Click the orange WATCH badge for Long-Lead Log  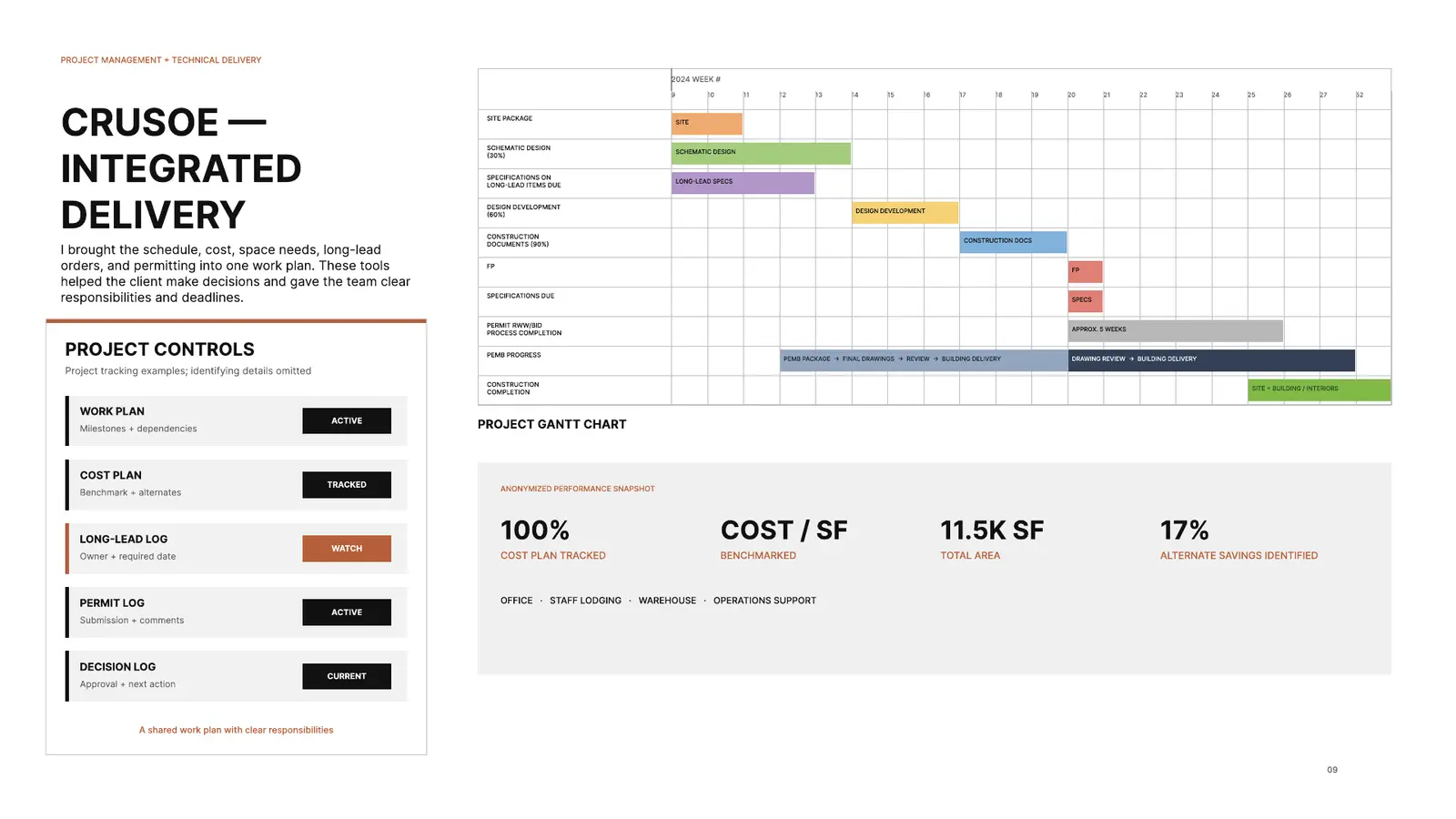(347, 548)
